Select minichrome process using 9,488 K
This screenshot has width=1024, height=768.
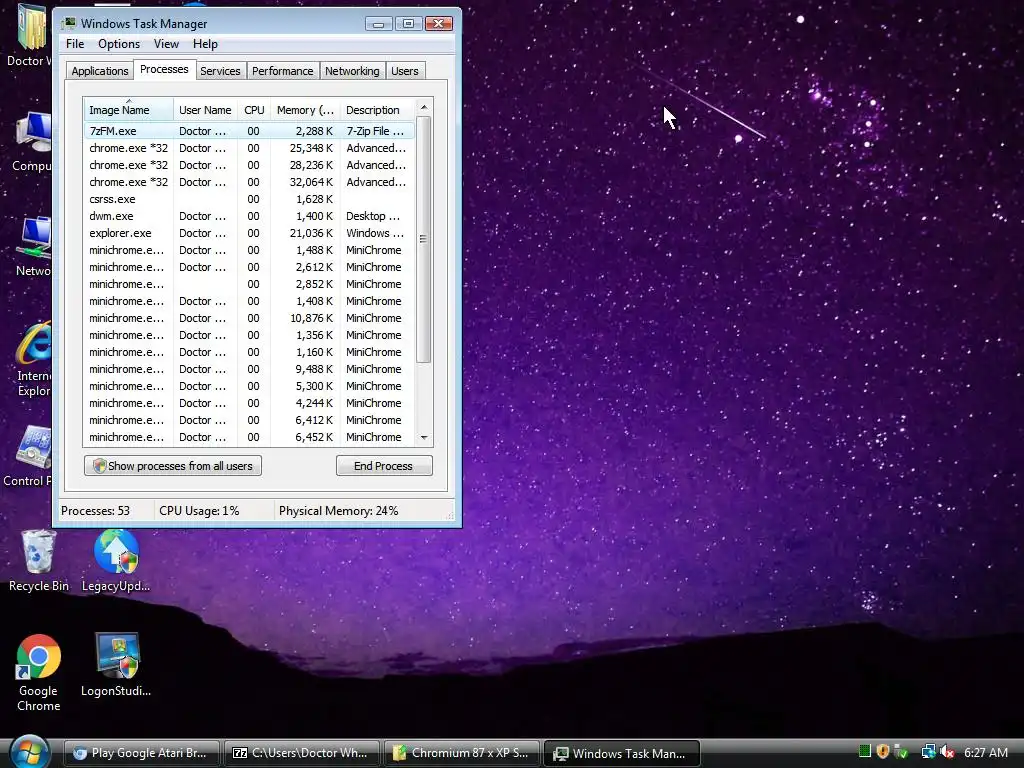click(x=249, y=368)
